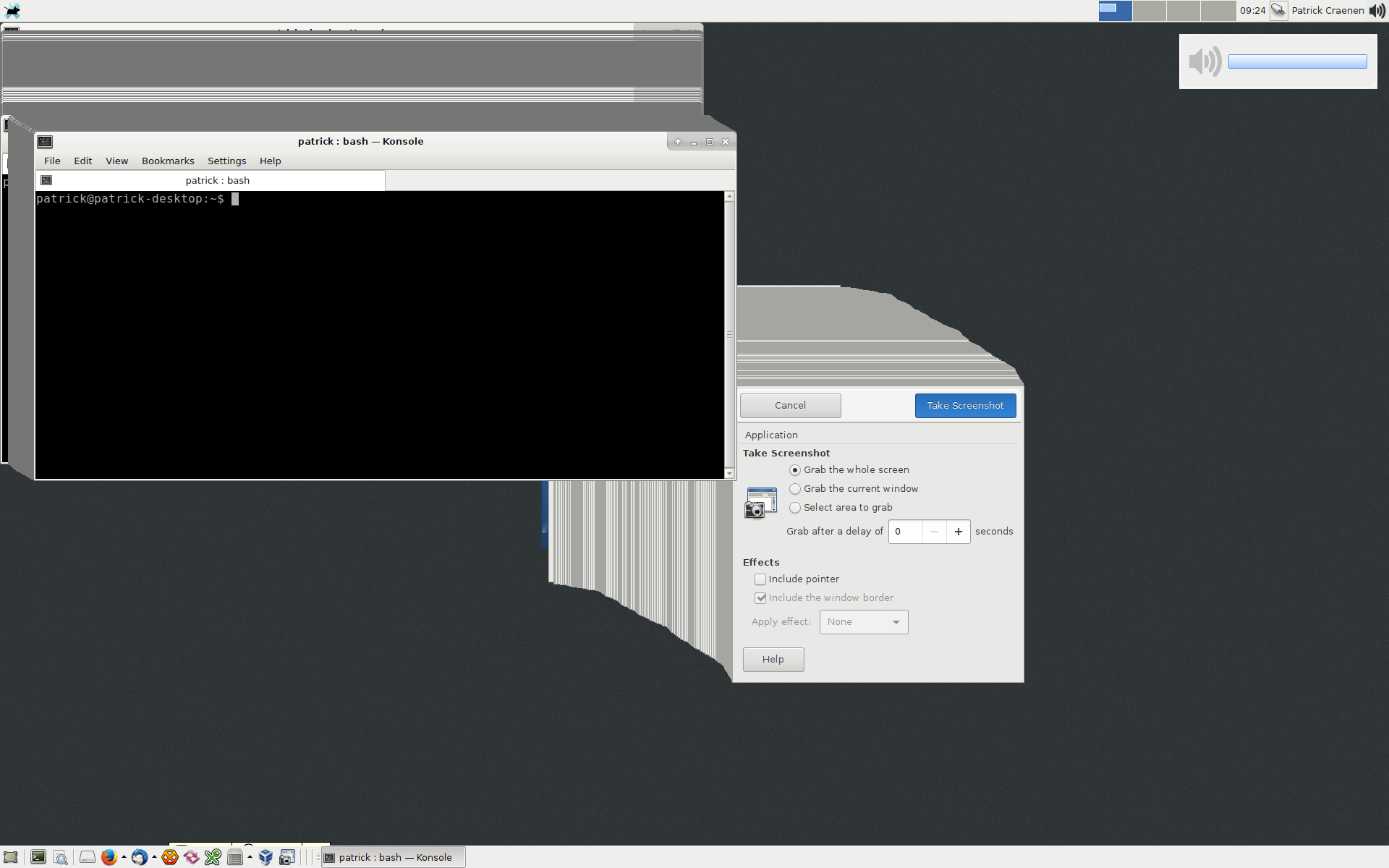Expand the arrow next to file cabinet launcher
This screenshot has width=1389, height=868.
click(x=250, y=857)
